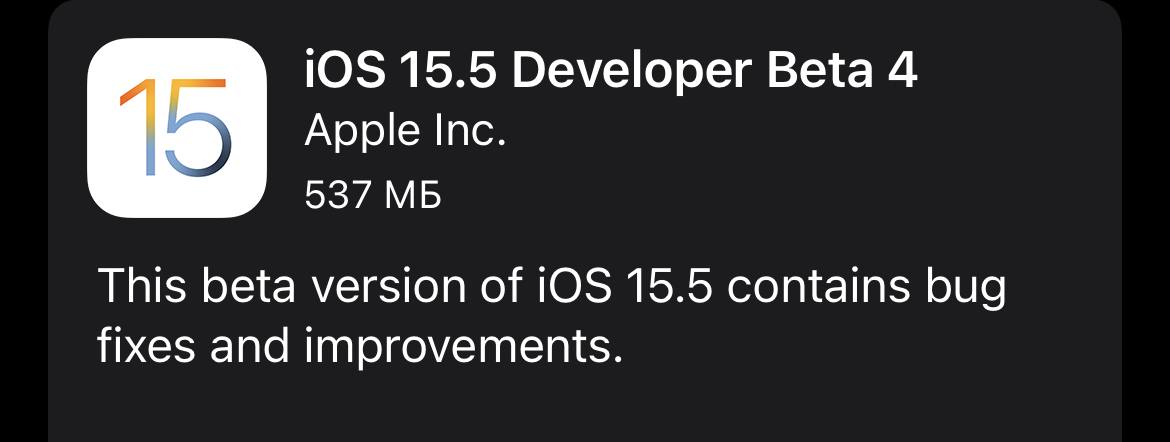Screen dimensions: 1170x442
Task: Click the word 'Developer' in the title
Action: pyautogui.click(x=632, y=71)
